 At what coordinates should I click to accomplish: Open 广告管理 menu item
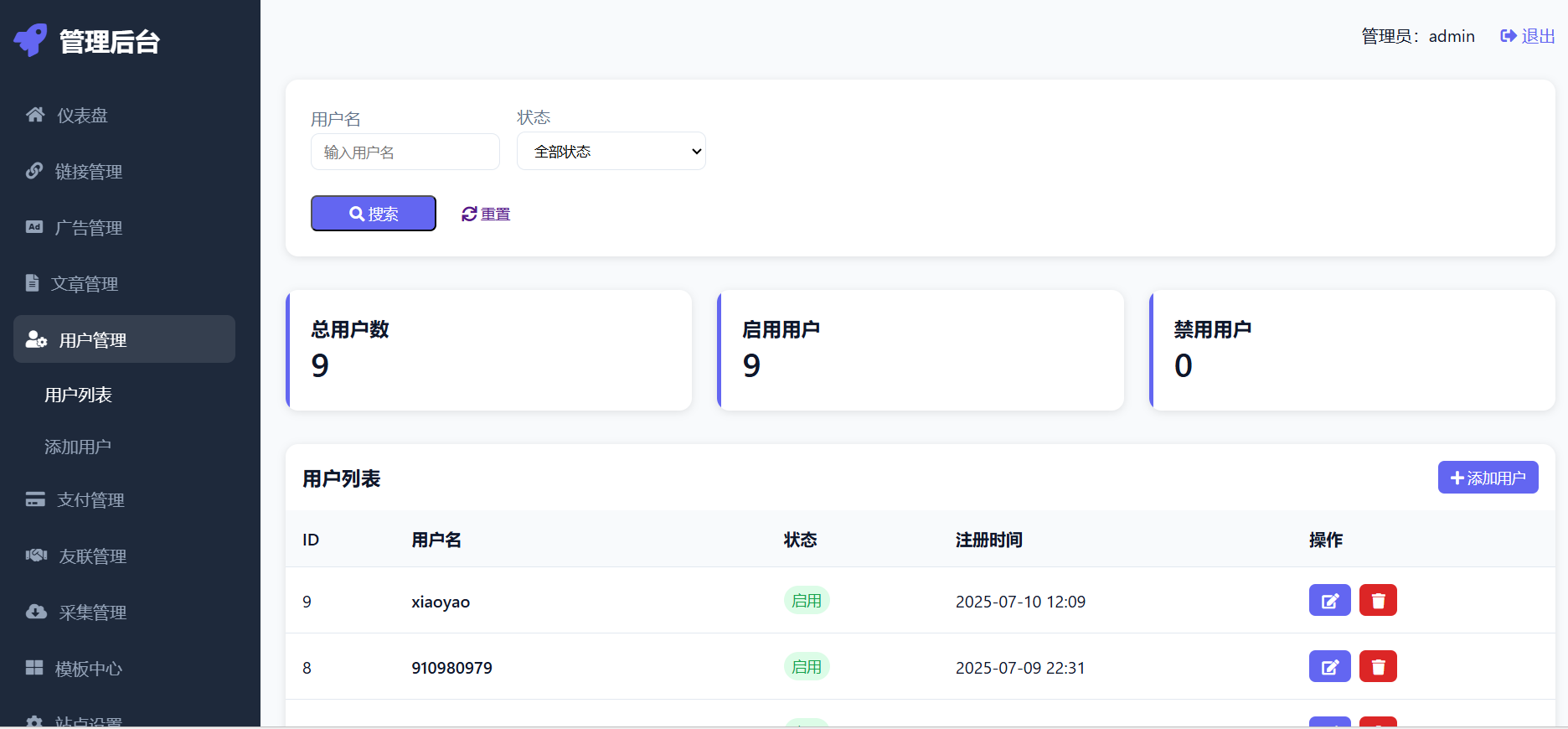[x=124, y=227]
